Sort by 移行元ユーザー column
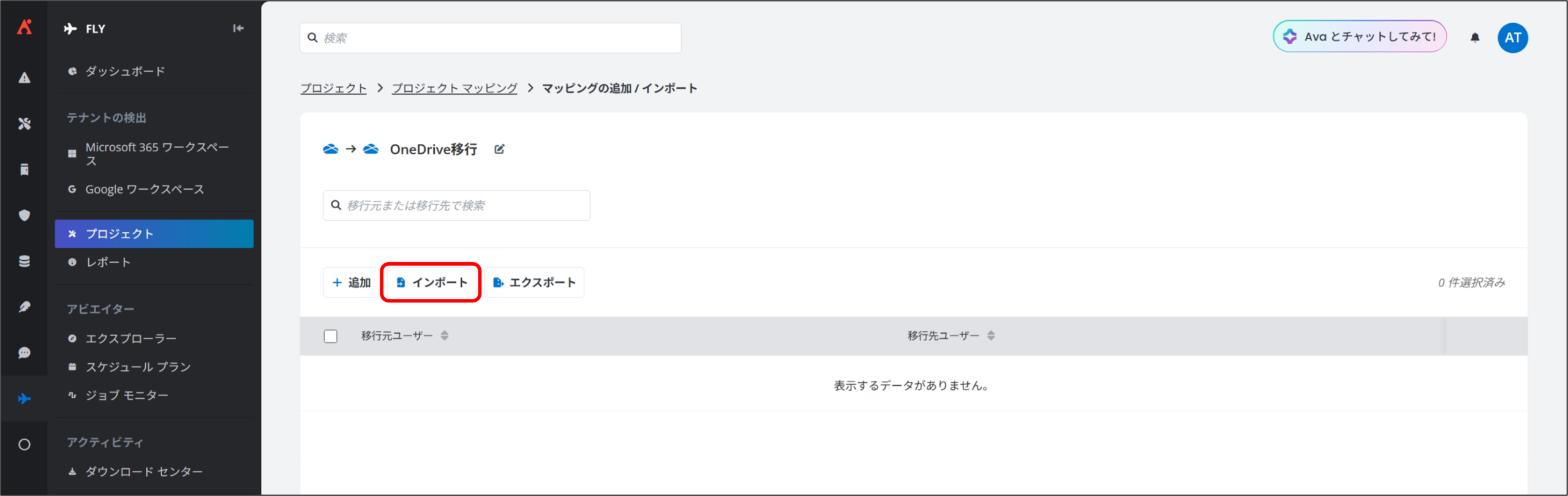 (x=445, y=336)
